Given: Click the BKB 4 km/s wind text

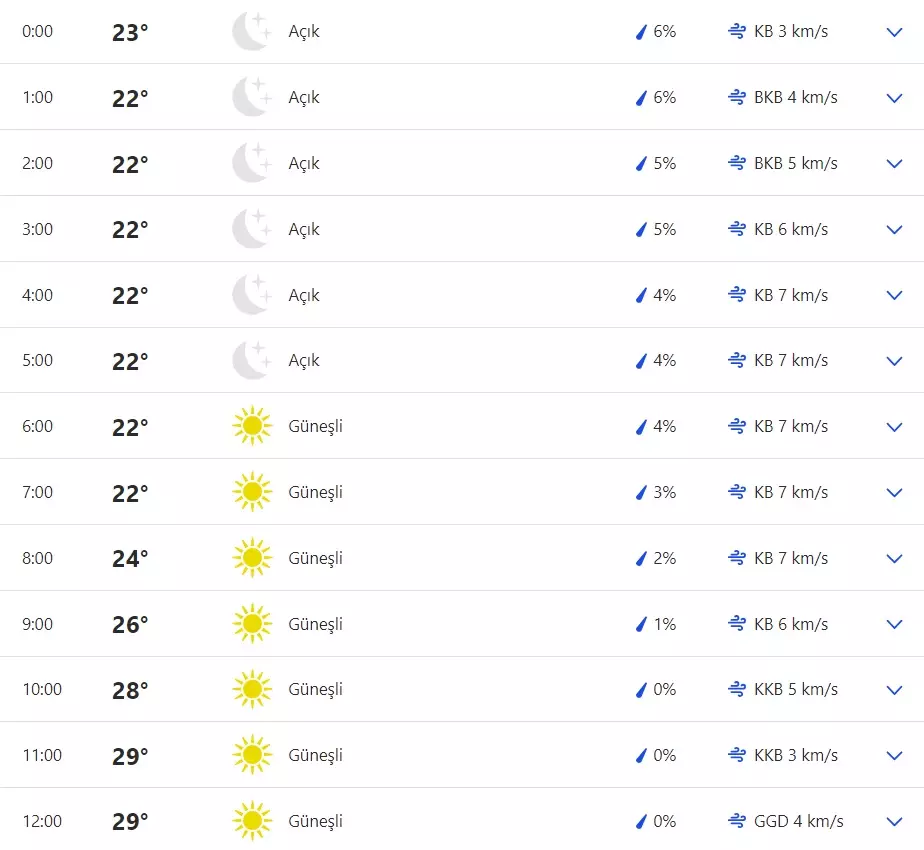Looking at the screenshot, I should [x=796, y=98].
